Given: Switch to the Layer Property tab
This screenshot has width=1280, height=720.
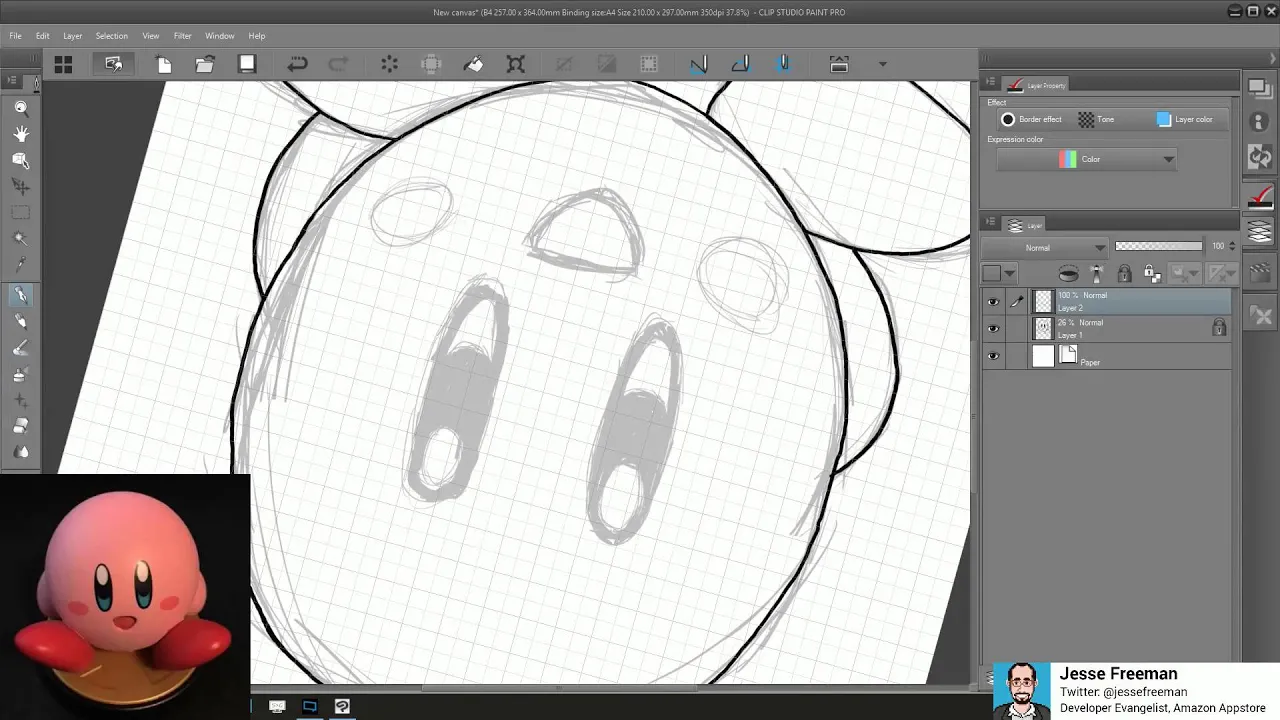Looking at the screenshot, I should pyautogui.click(x=1037, y=85).
